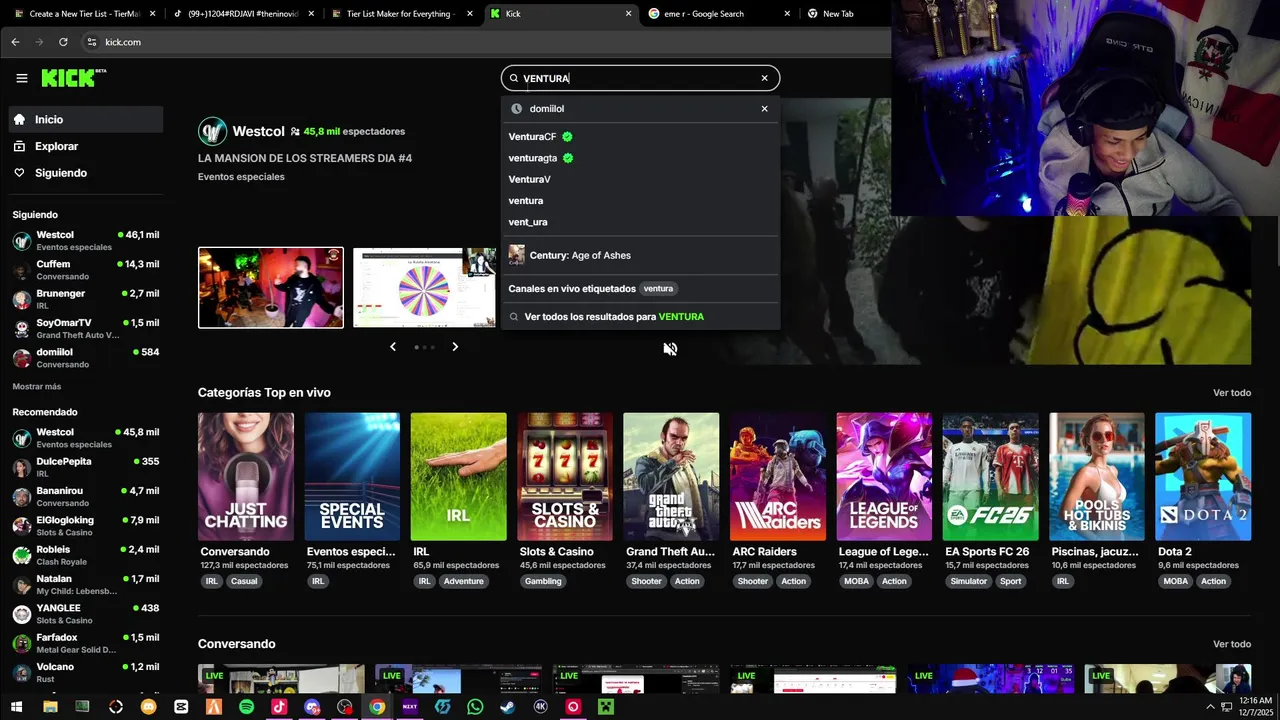Open Brunenger in Siguiendo list
The width and height of the screenshot is (1280, 720).
tap(86, 299)
